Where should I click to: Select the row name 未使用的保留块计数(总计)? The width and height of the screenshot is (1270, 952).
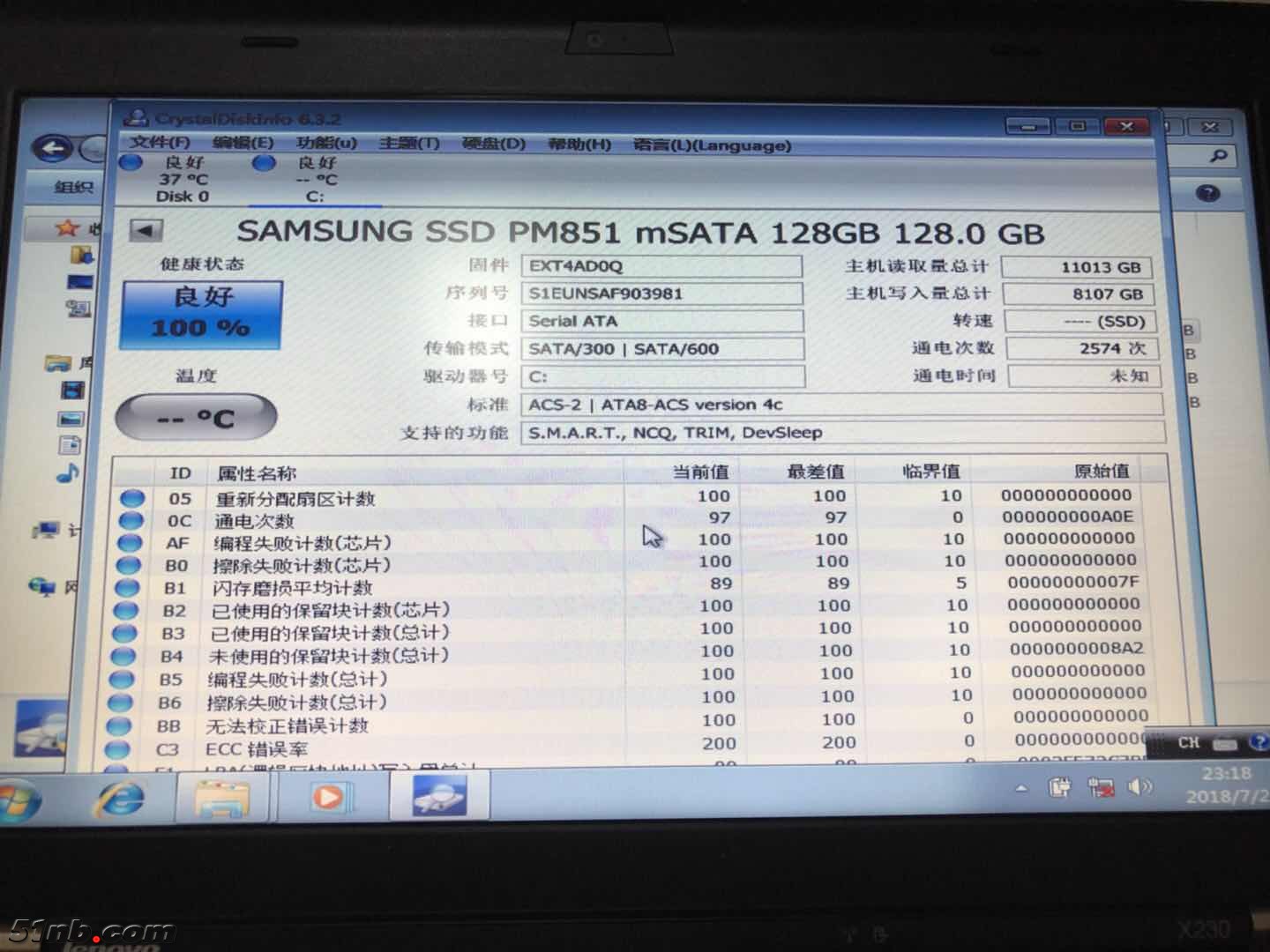coord(328,656)
